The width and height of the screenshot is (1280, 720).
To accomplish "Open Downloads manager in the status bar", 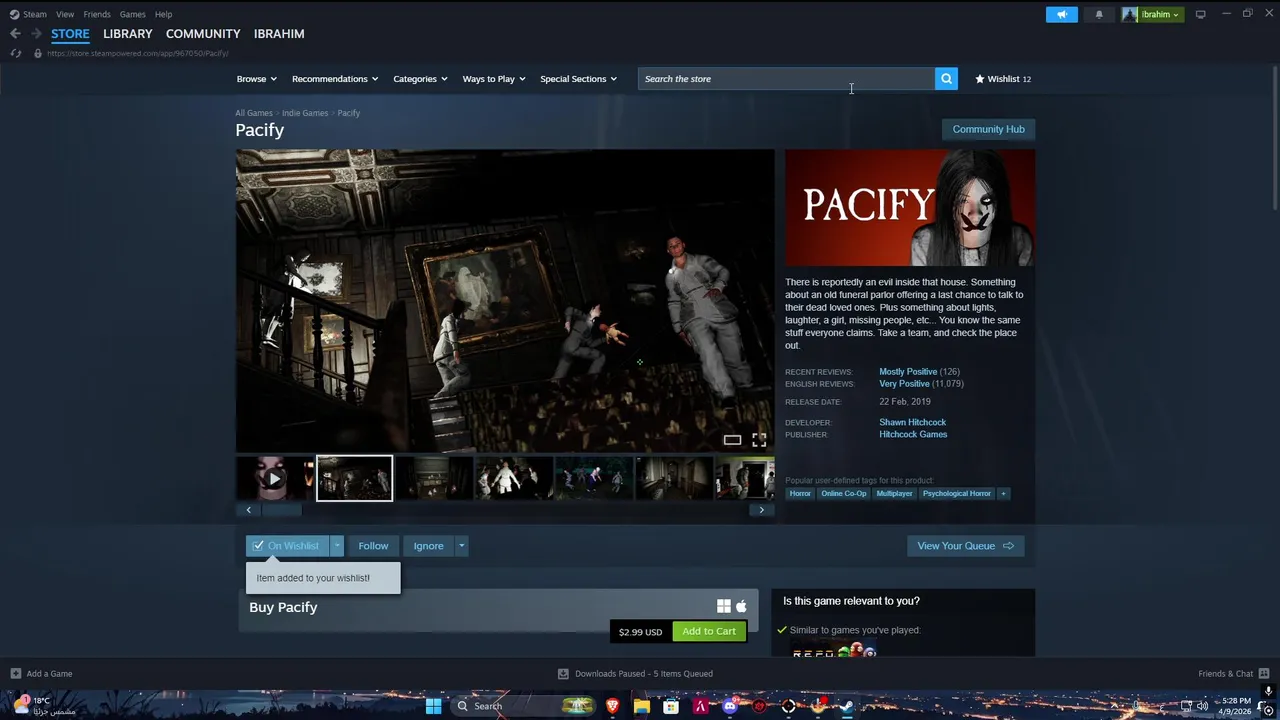I will [x=636, y=674].
